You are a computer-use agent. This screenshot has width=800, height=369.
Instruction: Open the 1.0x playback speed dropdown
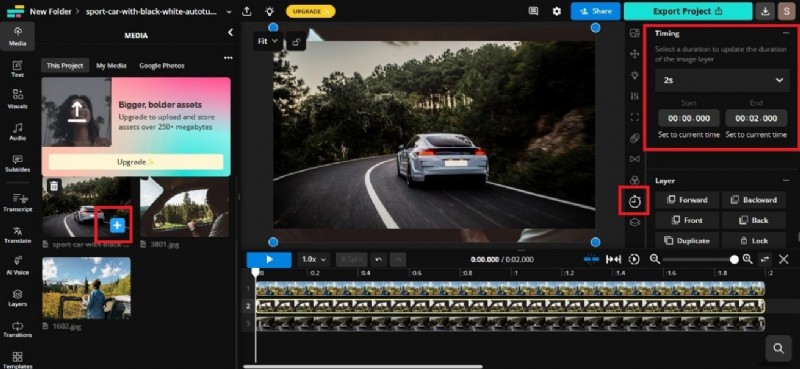(314, 259)
